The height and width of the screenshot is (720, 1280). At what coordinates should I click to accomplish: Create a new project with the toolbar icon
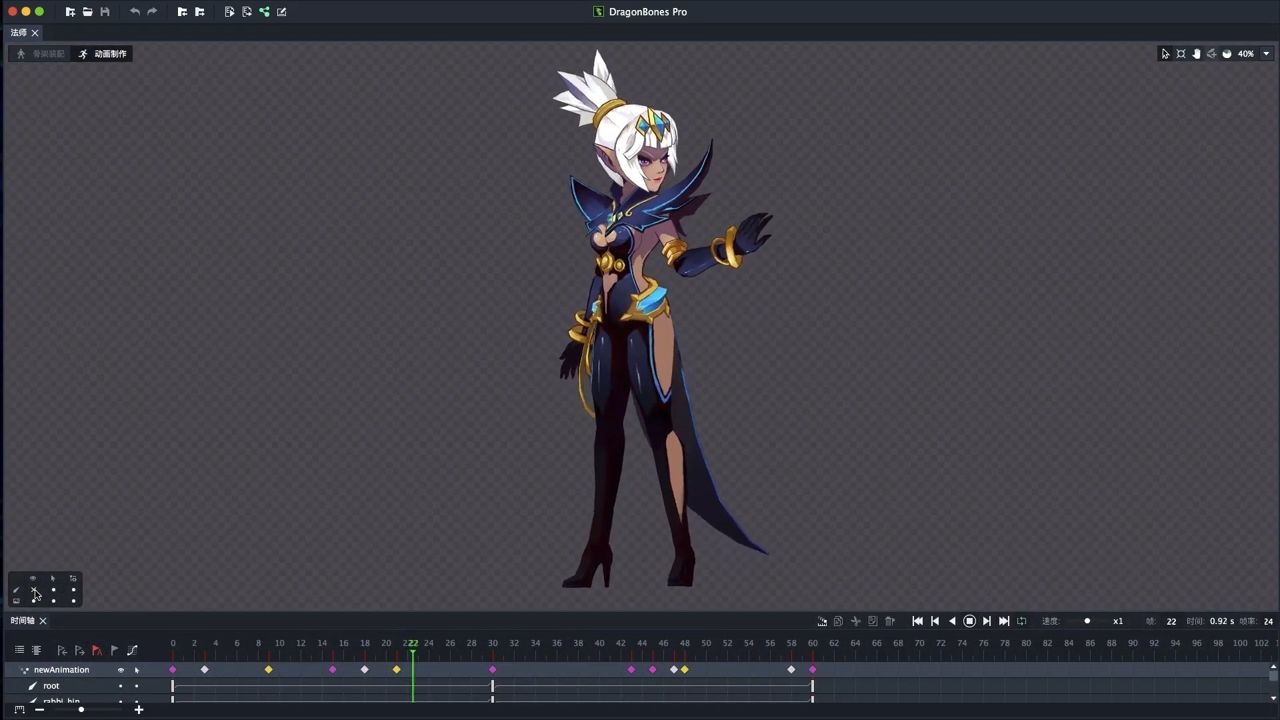click(70, 12)
